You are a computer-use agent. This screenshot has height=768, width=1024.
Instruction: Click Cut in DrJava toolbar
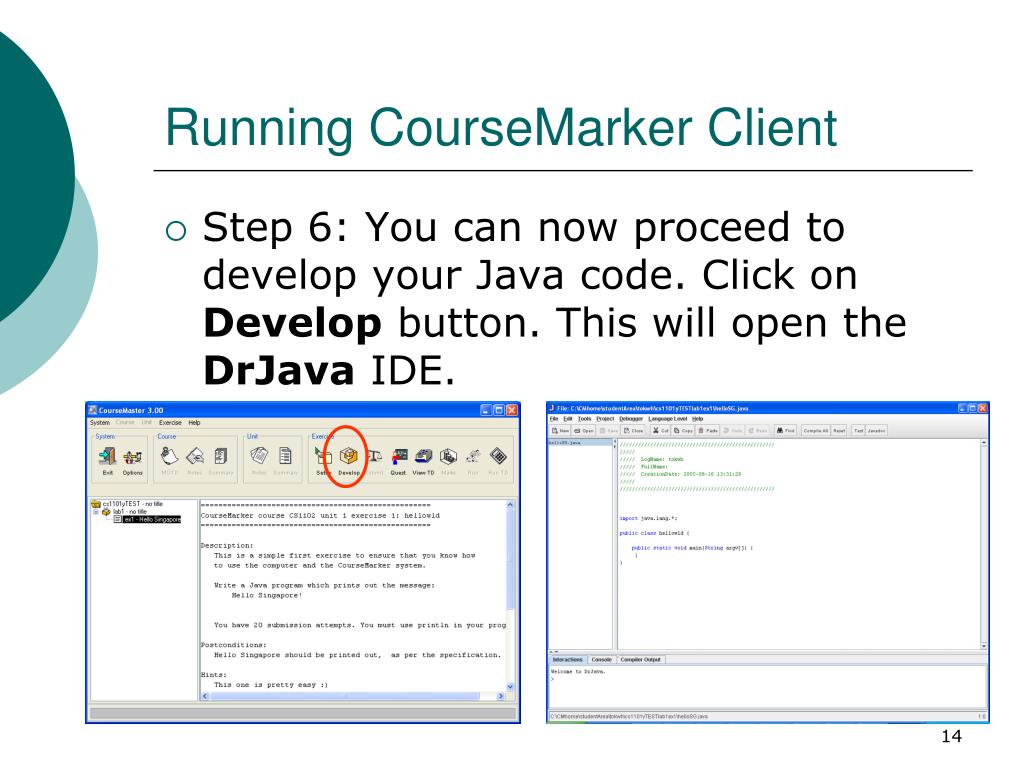point(660,430)
